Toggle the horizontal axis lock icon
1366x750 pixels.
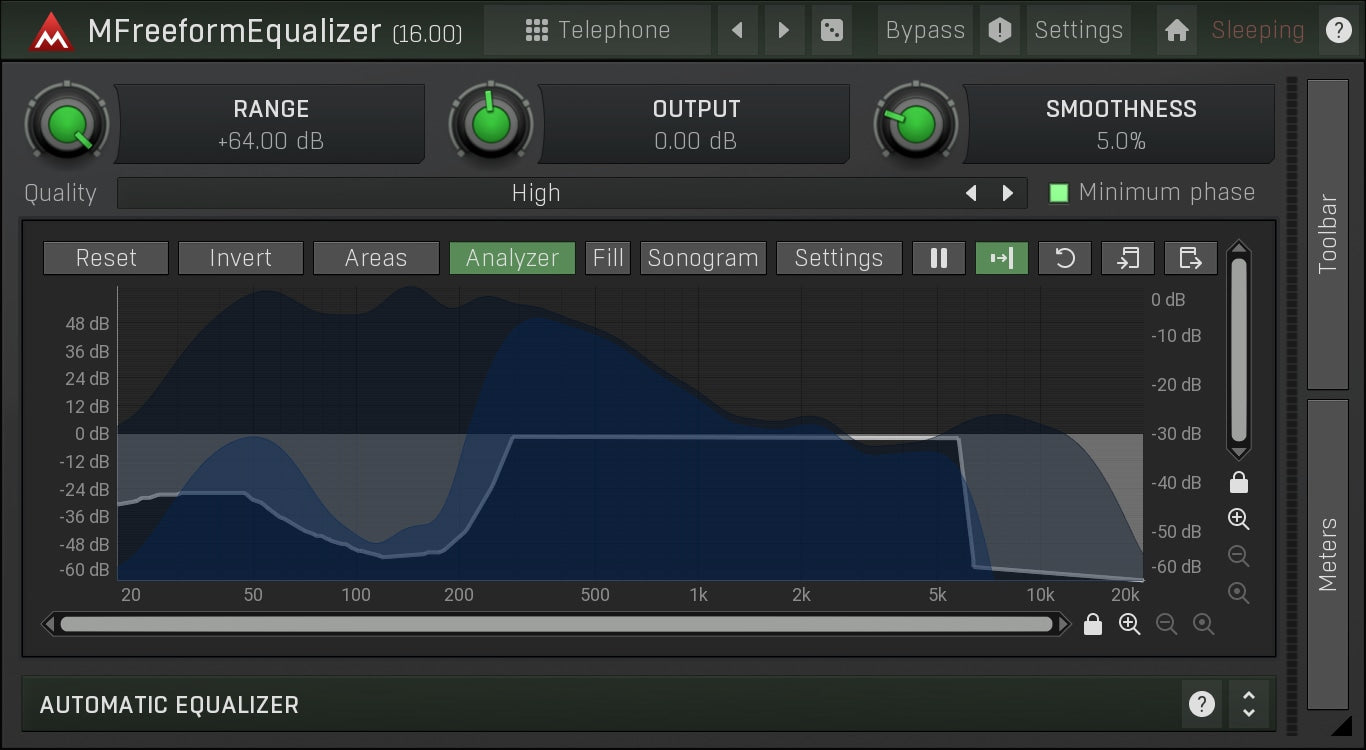tap(1093, 625)
